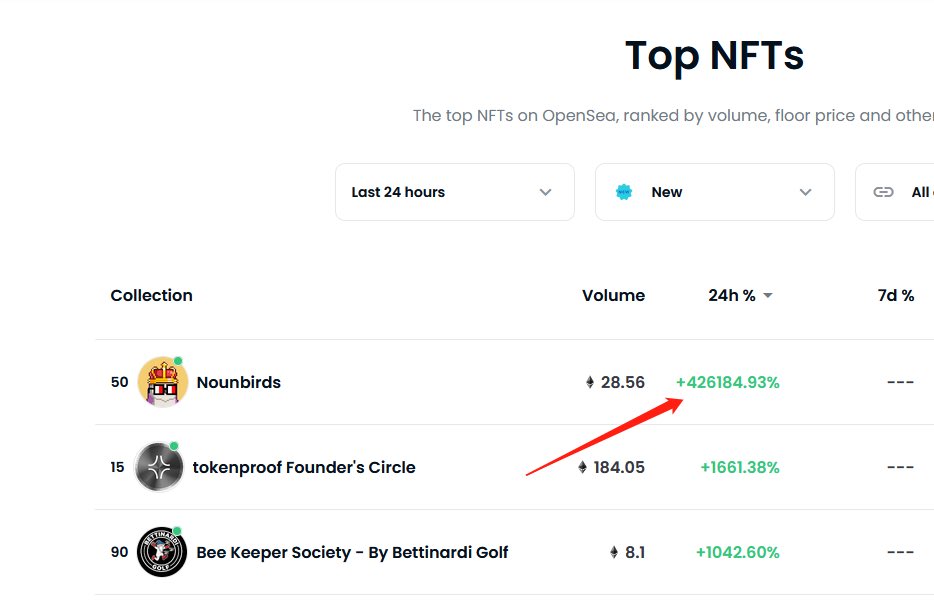Click the chain link icon

point(883,192)
